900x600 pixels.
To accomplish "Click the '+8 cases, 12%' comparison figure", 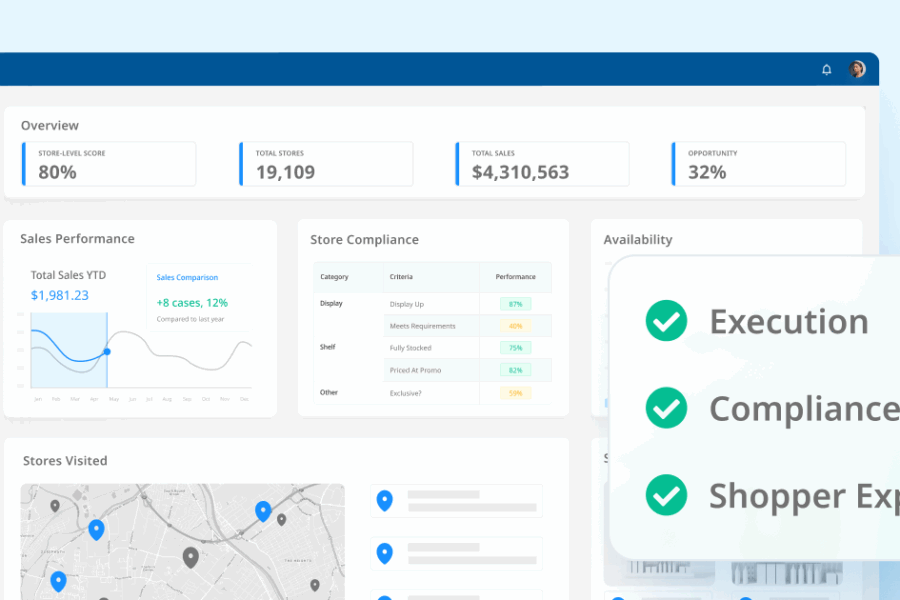I will 192,303.
